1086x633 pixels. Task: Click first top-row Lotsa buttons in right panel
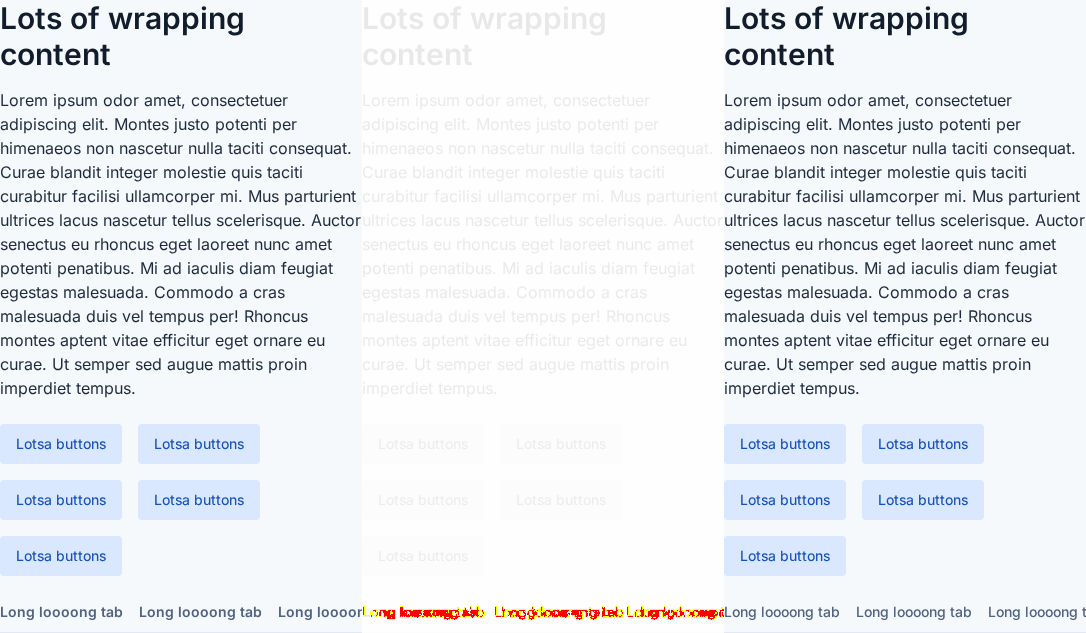pos(785,444)
